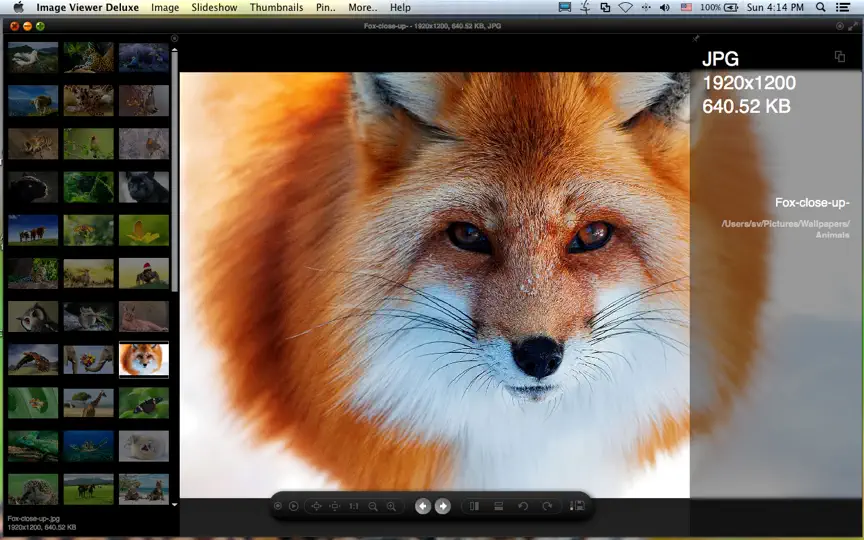Show image at actual size 1:1

point(354,506)
